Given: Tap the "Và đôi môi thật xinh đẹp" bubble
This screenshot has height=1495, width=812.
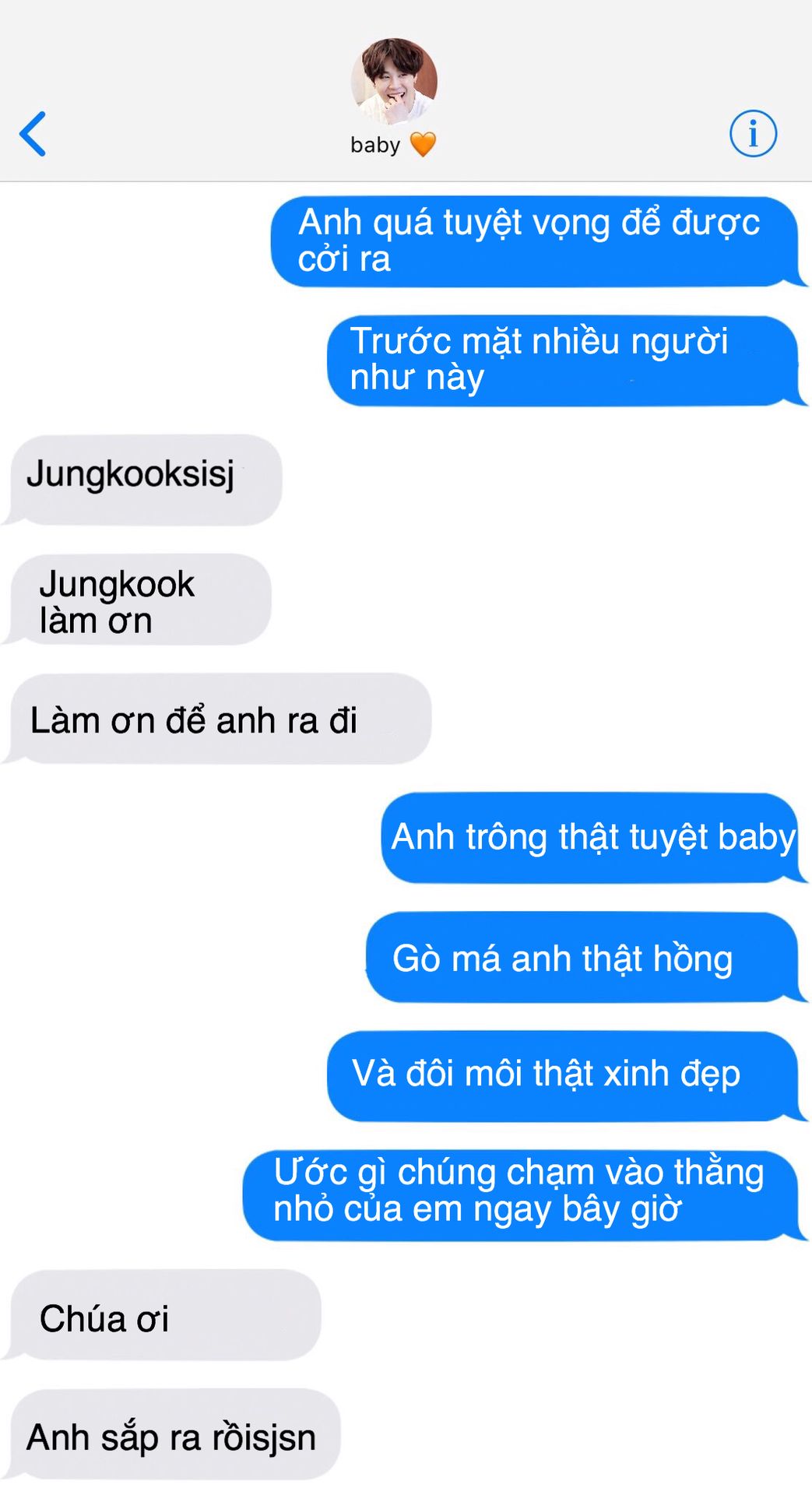Looking at the screenshot, I should point(566,1075).
